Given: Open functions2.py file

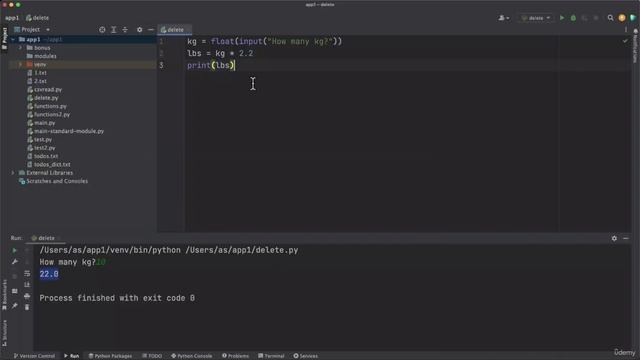Looking at the screenshot, I should tap(51, 115).
